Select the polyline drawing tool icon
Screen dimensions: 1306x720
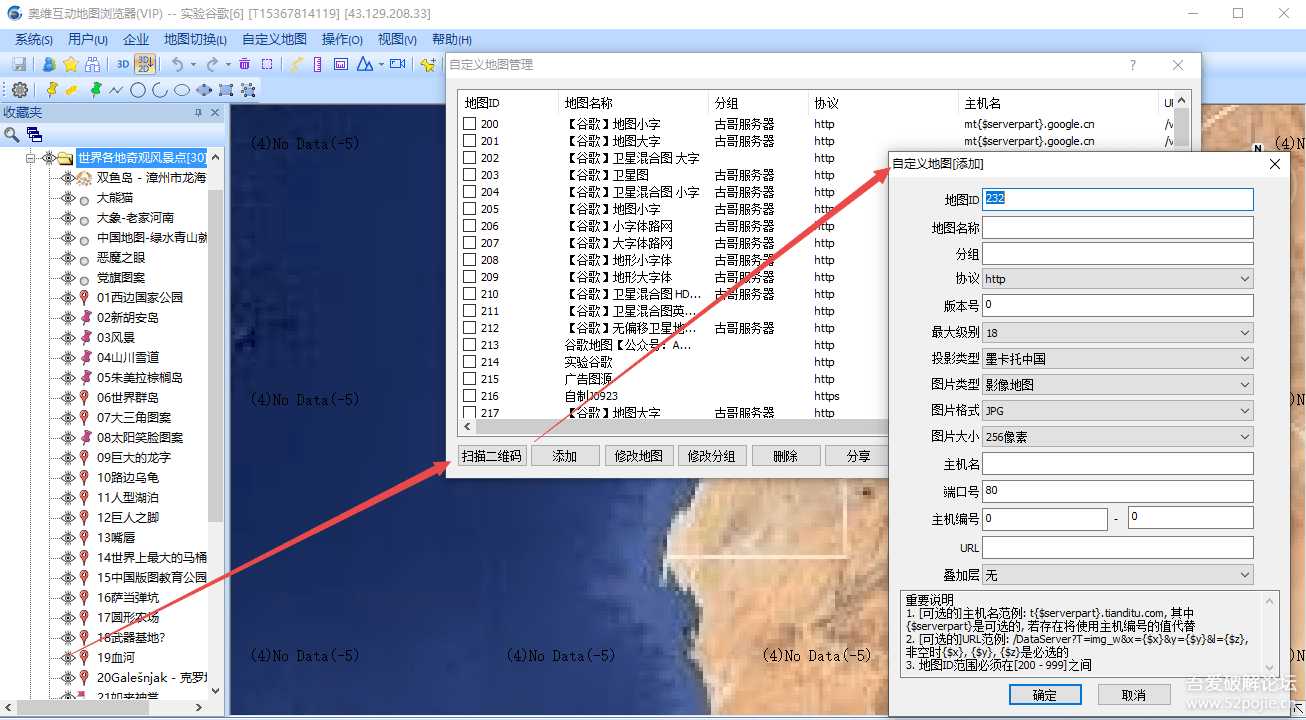pyautogui.click(x=116, y=89)
